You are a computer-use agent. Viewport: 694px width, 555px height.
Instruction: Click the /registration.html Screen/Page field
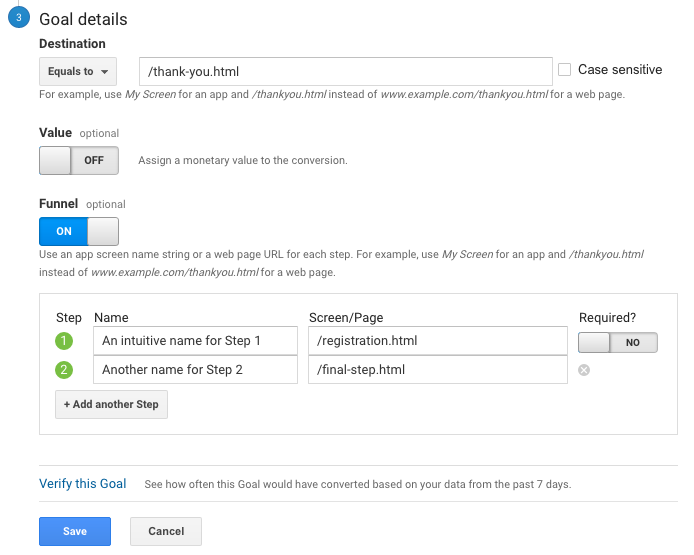point(438,341)
